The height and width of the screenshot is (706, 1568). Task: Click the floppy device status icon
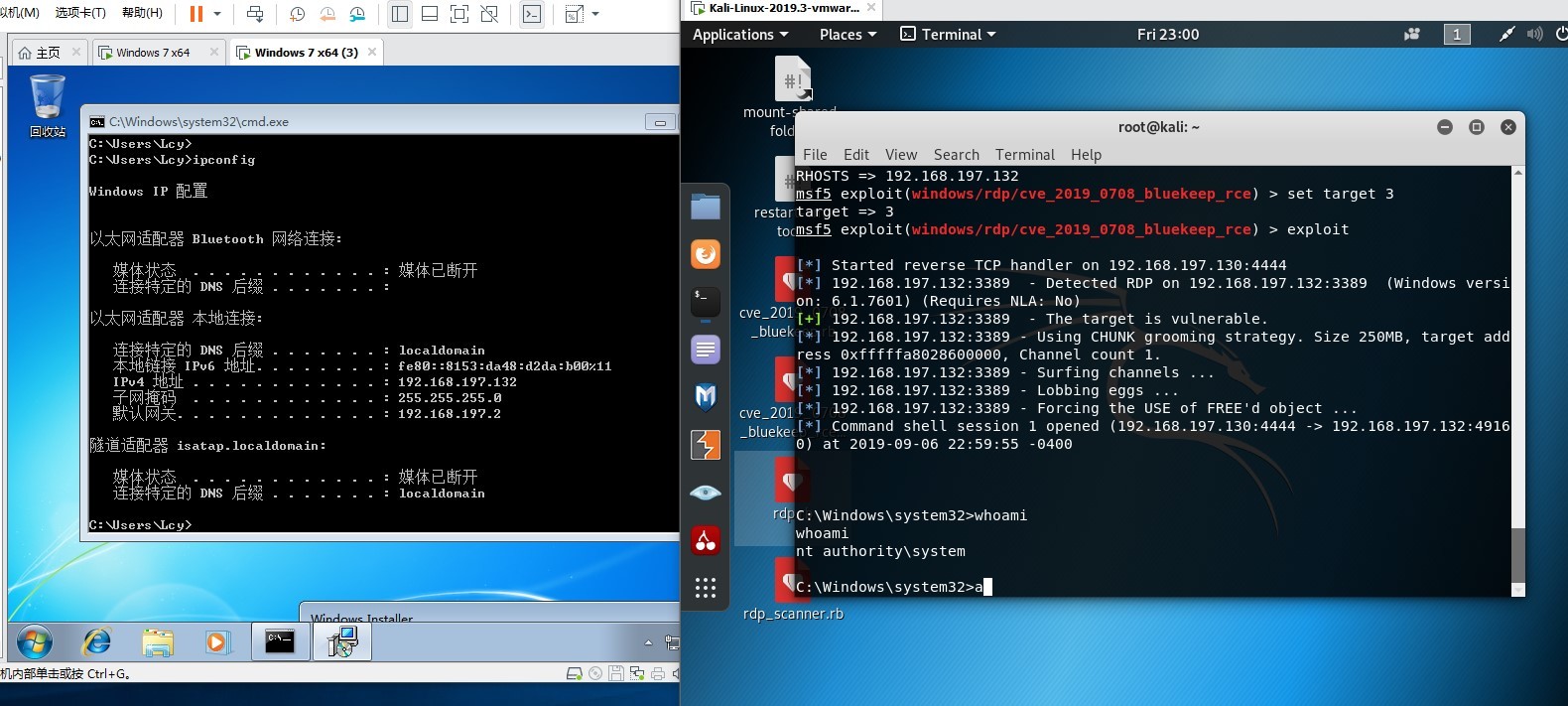(x=616, y=673)
